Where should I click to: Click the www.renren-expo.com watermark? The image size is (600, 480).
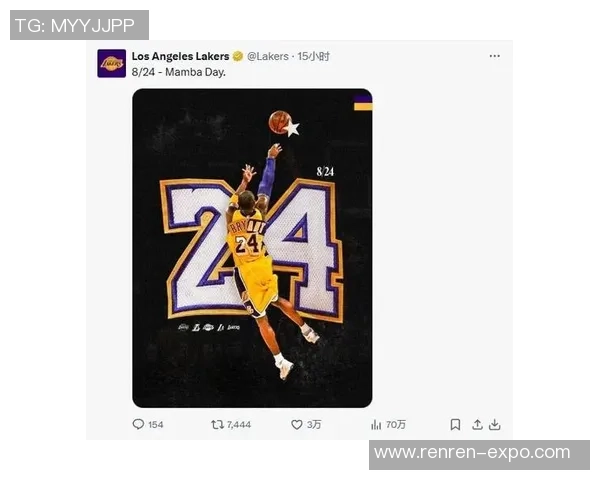click(478, 453)
